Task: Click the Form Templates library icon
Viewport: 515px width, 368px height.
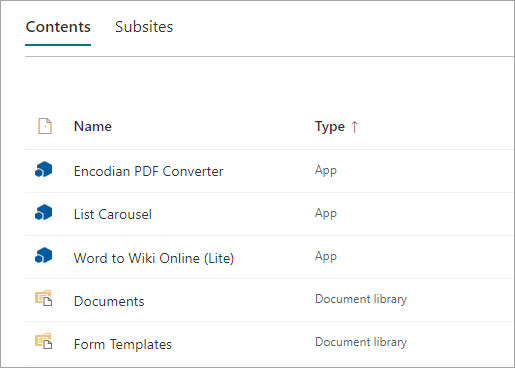Action: (44, 341)
